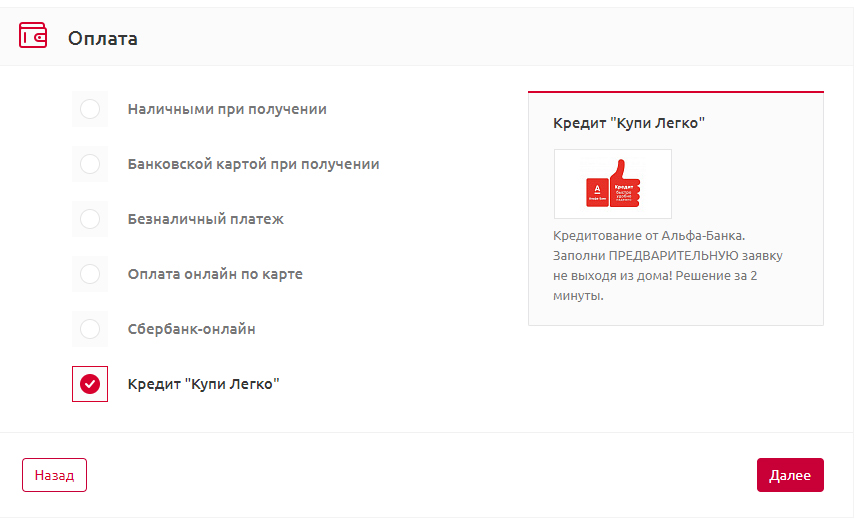Select the Наличными при получении radio button
The image size is (864, 522).
coord(90,109)
